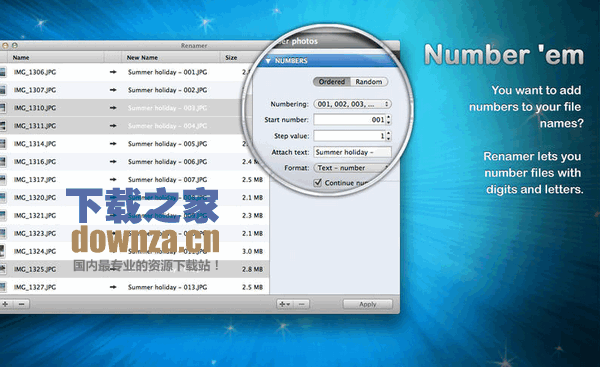This screenshot has width=600, height=367.
Task: Click the Attach text field
Action: (352, 152)
